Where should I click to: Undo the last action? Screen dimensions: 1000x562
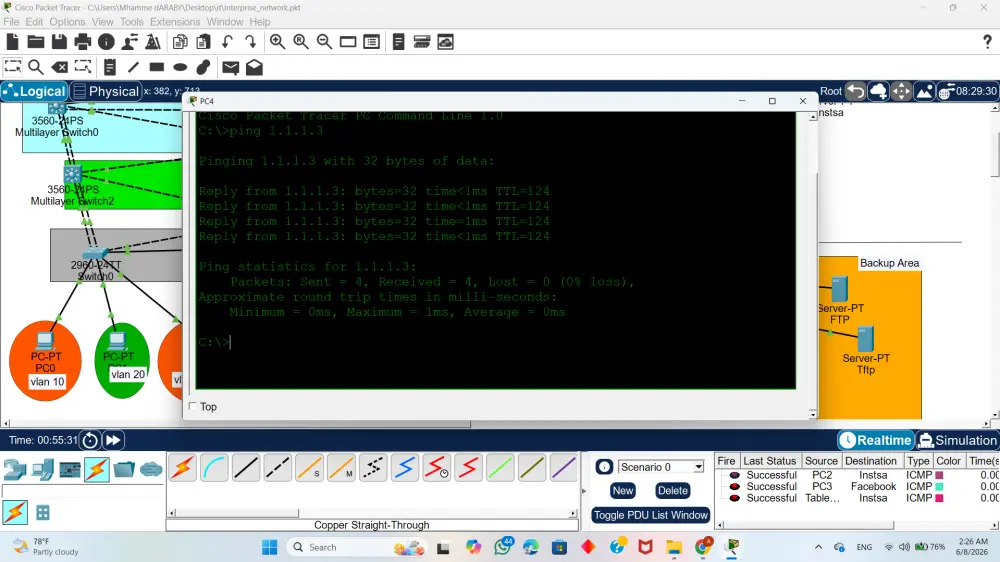point(227,42)
